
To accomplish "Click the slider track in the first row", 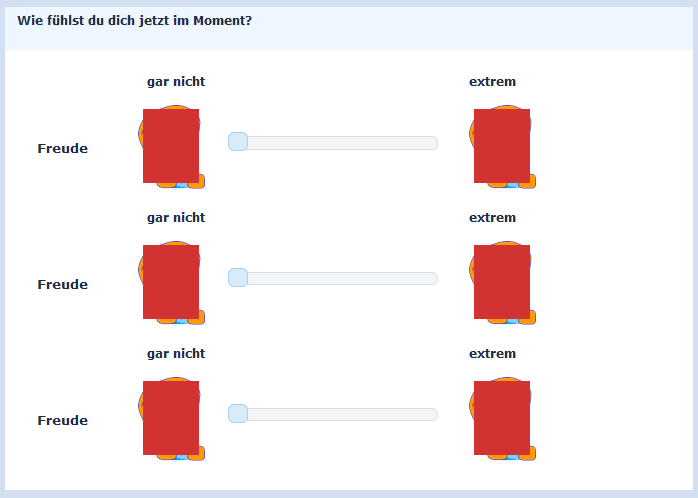I will pos(340,143).
